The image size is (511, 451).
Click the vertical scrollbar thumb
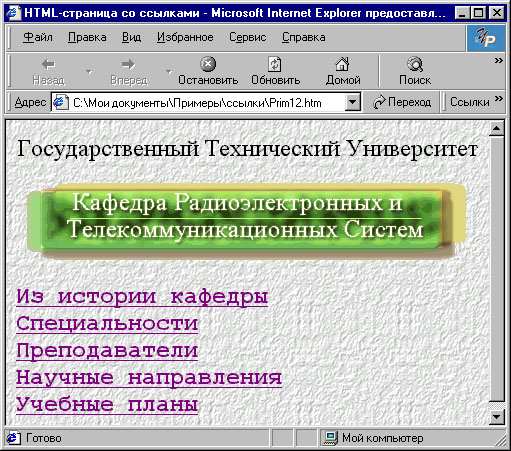tap(497, 269)
